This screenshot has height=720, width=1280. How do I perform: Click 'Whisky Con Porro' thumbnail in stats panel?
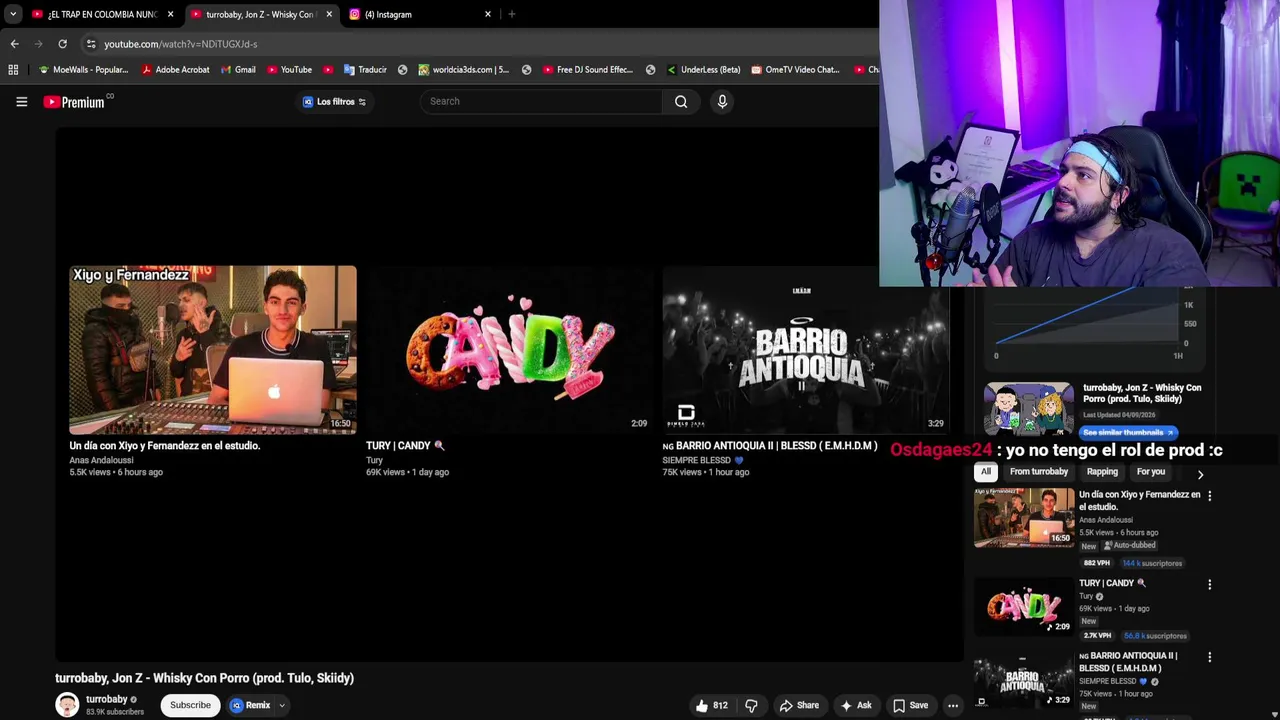click(1028, 409)
